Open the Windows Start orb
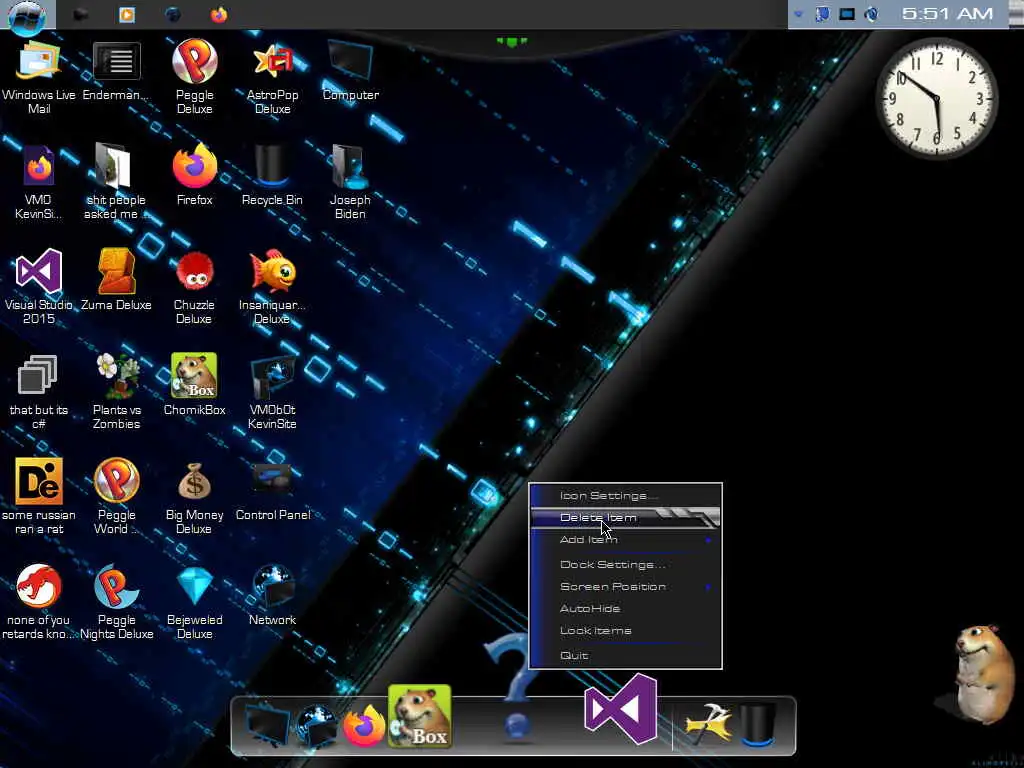Screen dimensions: 1024x768 coord(27,16)
